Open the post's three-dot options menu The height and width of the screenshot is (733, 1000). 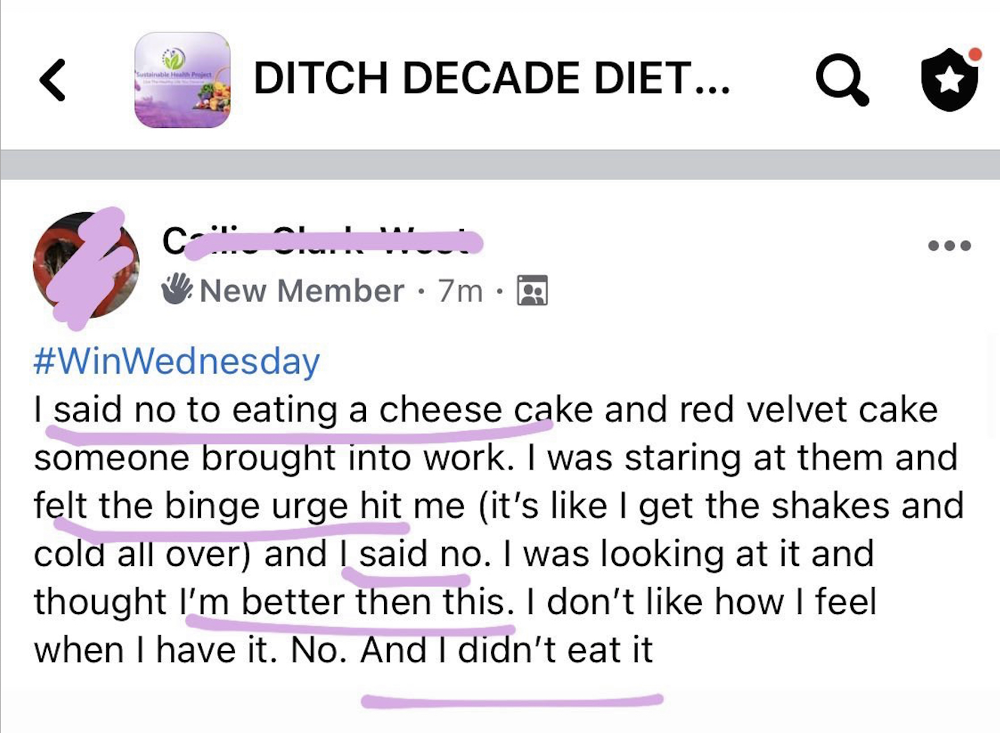click(x=948, y=245)
